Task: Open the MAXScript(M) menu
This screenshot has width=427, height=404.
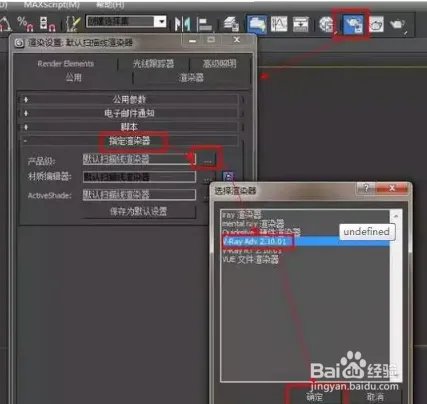Action: point(52,5)
